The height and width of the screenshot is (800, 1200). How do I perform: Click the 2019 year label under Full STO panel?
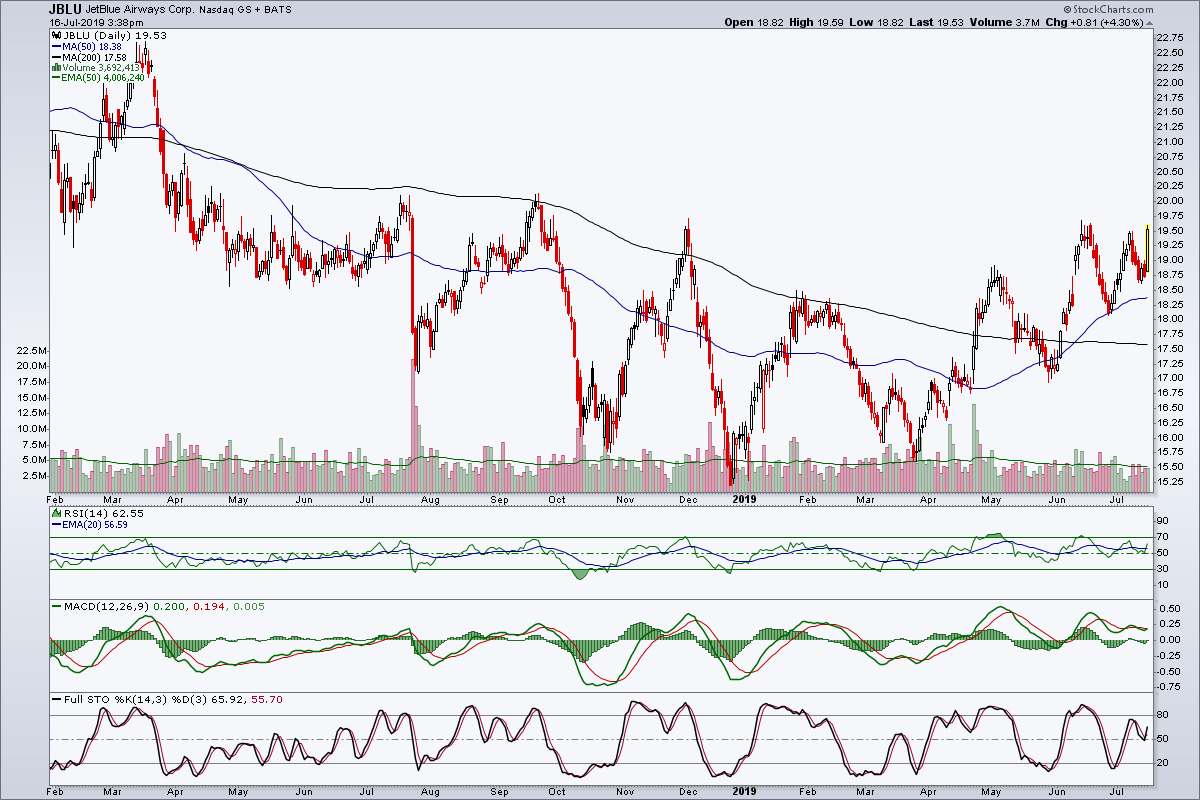coord(745,790)
